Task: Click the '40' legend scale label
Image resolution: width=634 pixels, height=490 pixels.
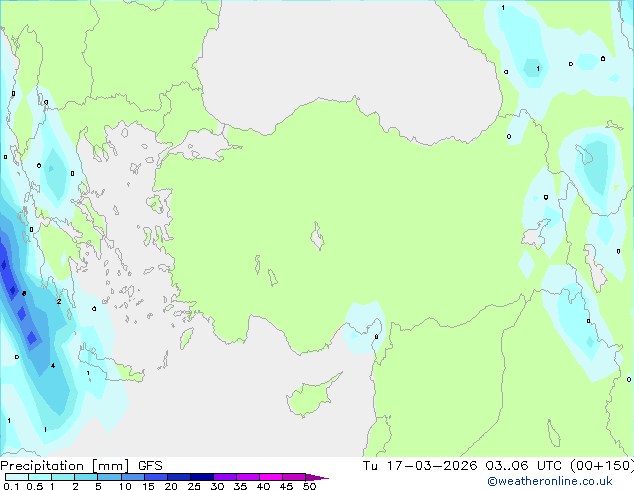Action: [x=263, y=486]
